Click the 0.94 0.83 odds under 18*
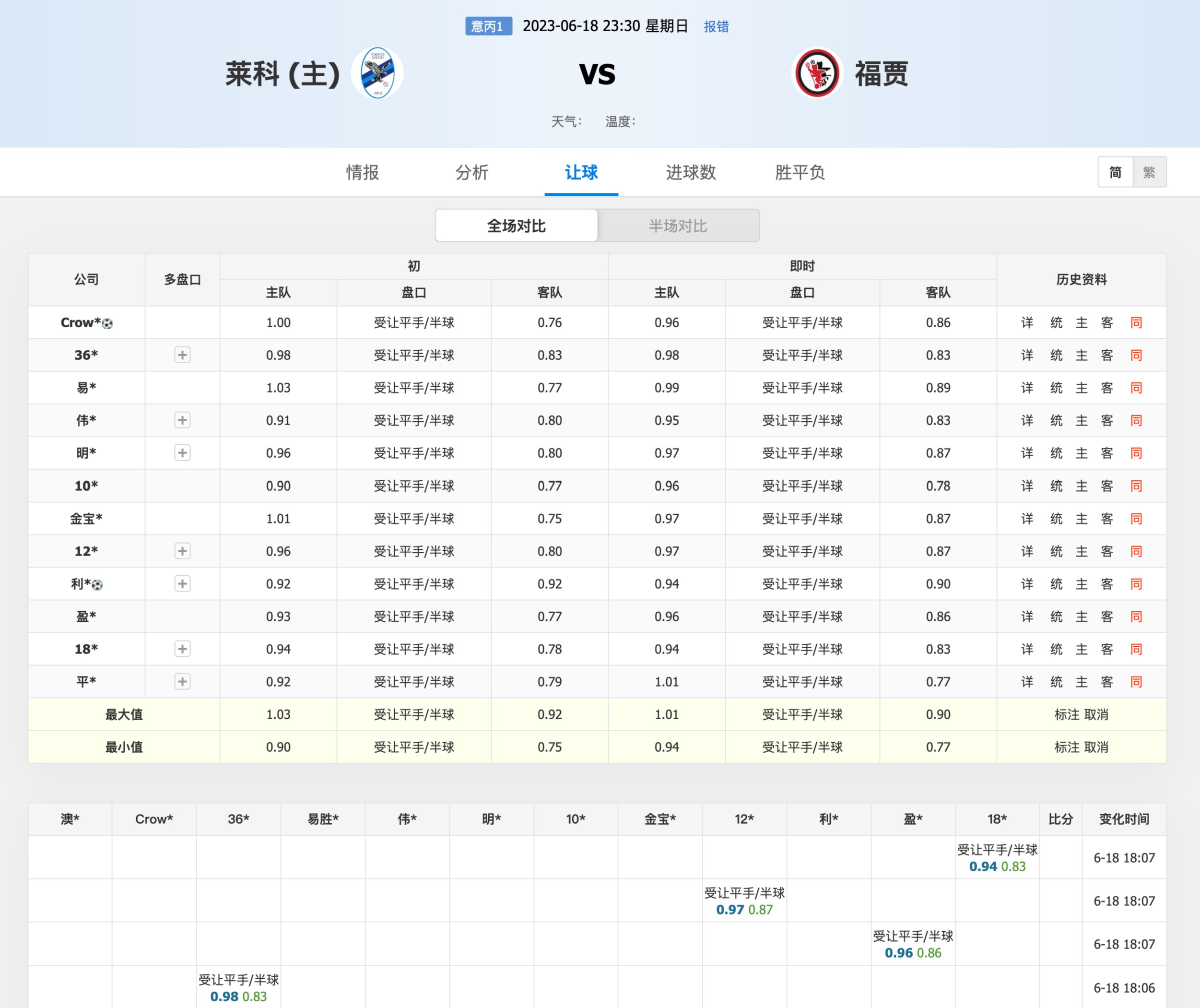1200x1008 pixels. tap(997, 866)
